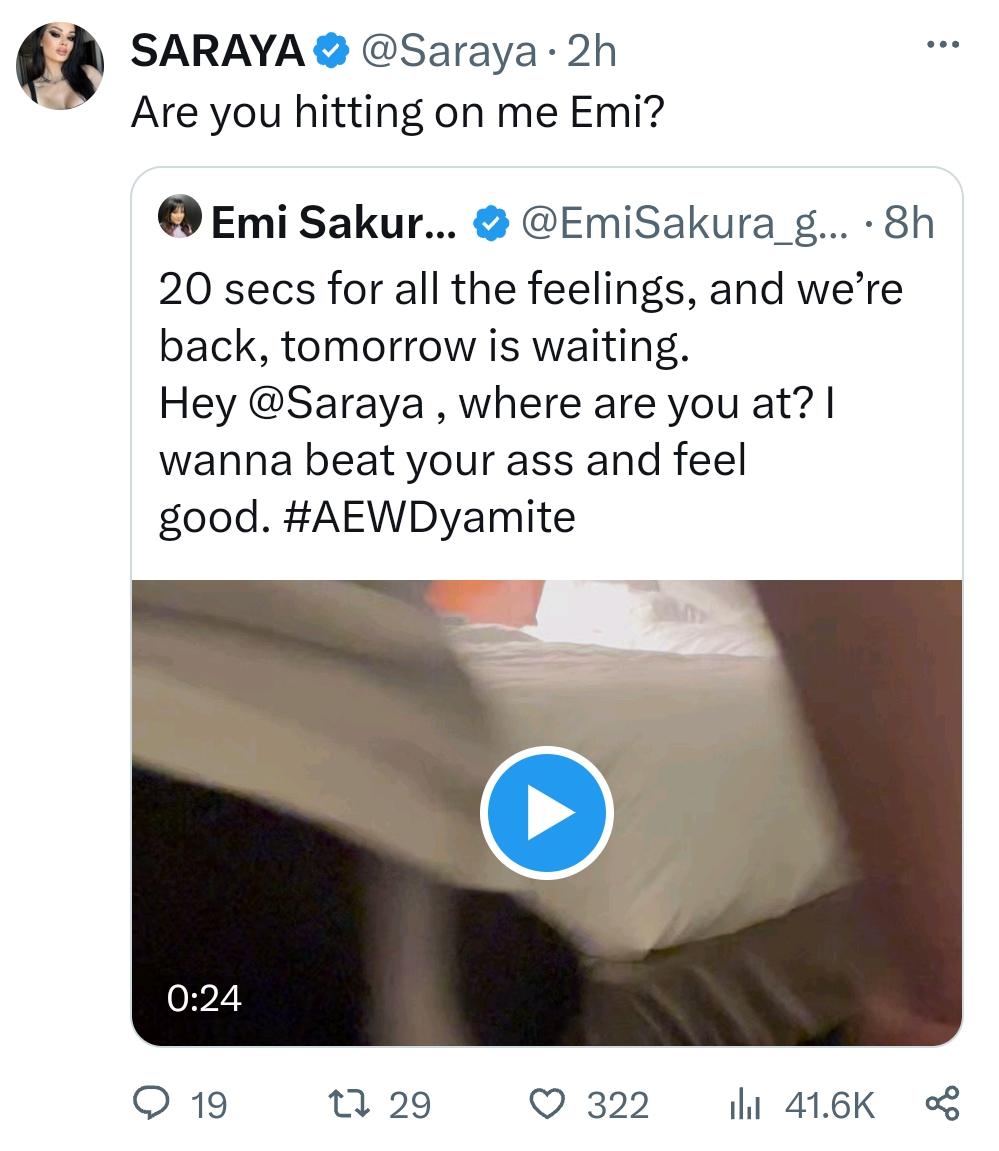Play the quoted tweet video
999x1151 pixels.
pyautogui.click(x=547, y=813)
